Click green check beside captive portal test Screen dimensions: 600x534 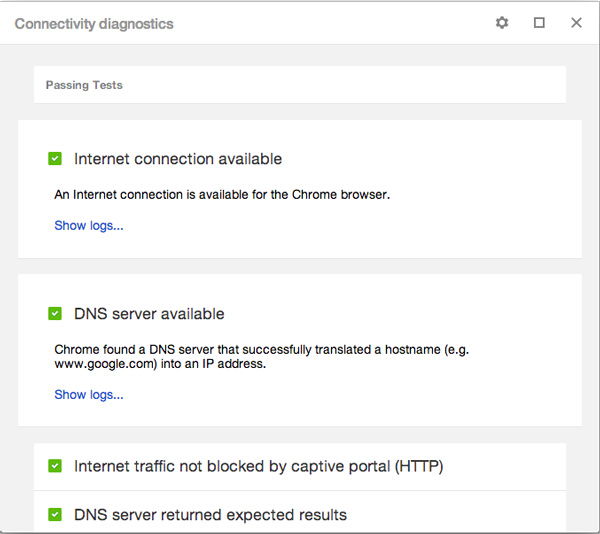(55, 466)
